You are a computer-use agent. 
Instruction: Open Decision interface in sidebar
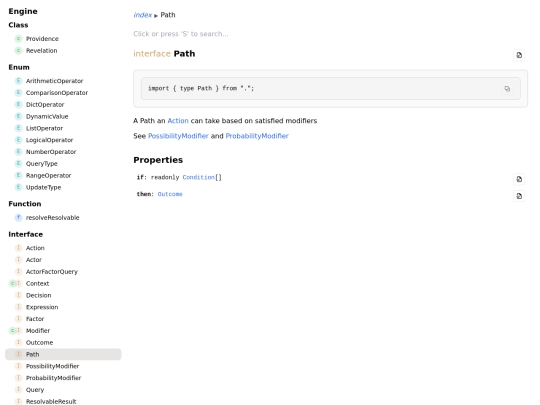point(39,295)
